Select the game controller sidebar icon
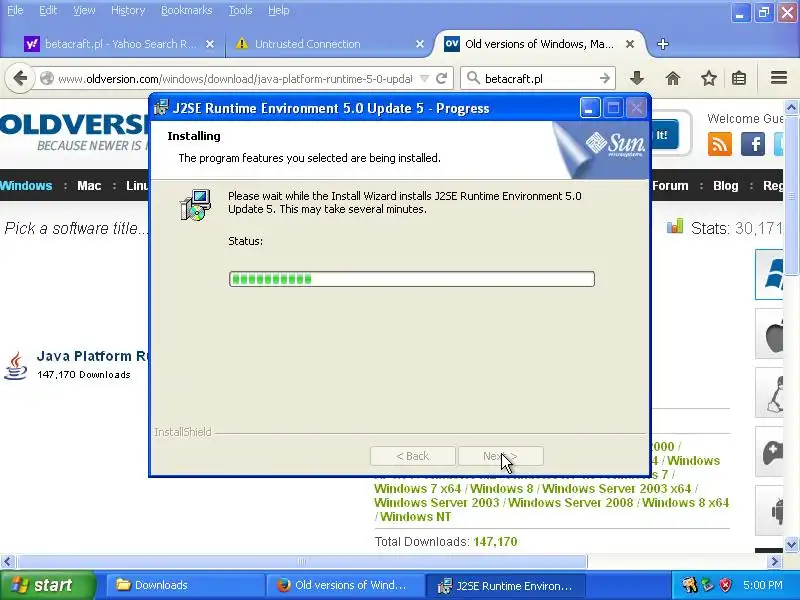Viewport: 800px width, 600px height. click(770, 452)
